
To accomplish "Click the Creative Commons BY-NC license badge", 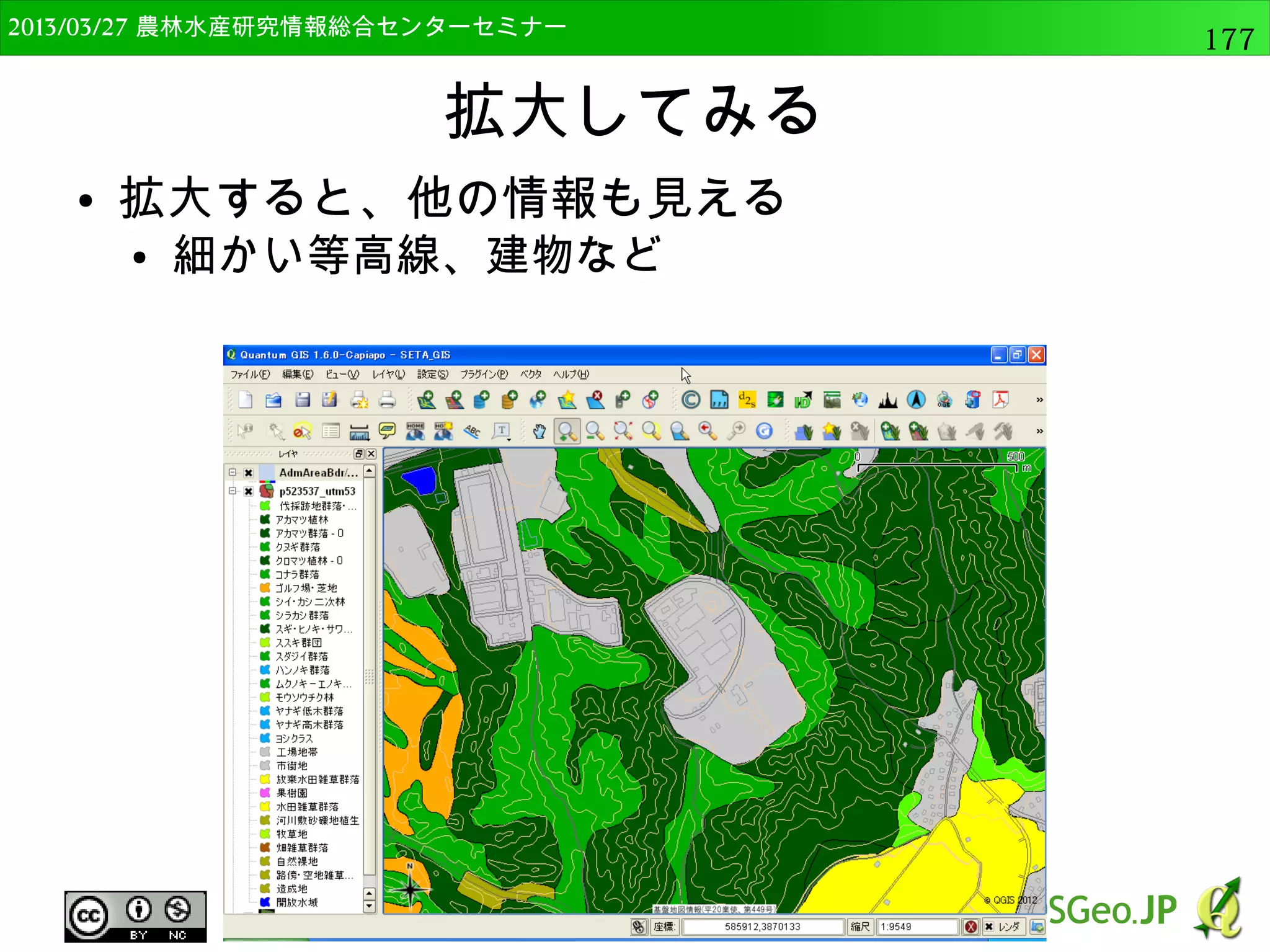I will [x=135, y=917].
